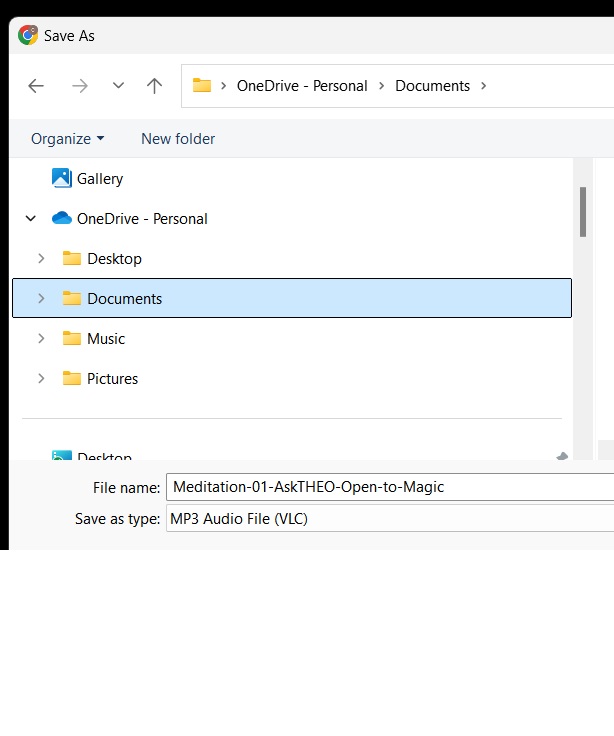Click the OneDrive cloud icon in sidebar
This screenshot has width=614, height=736.
[x=62, y=219]
